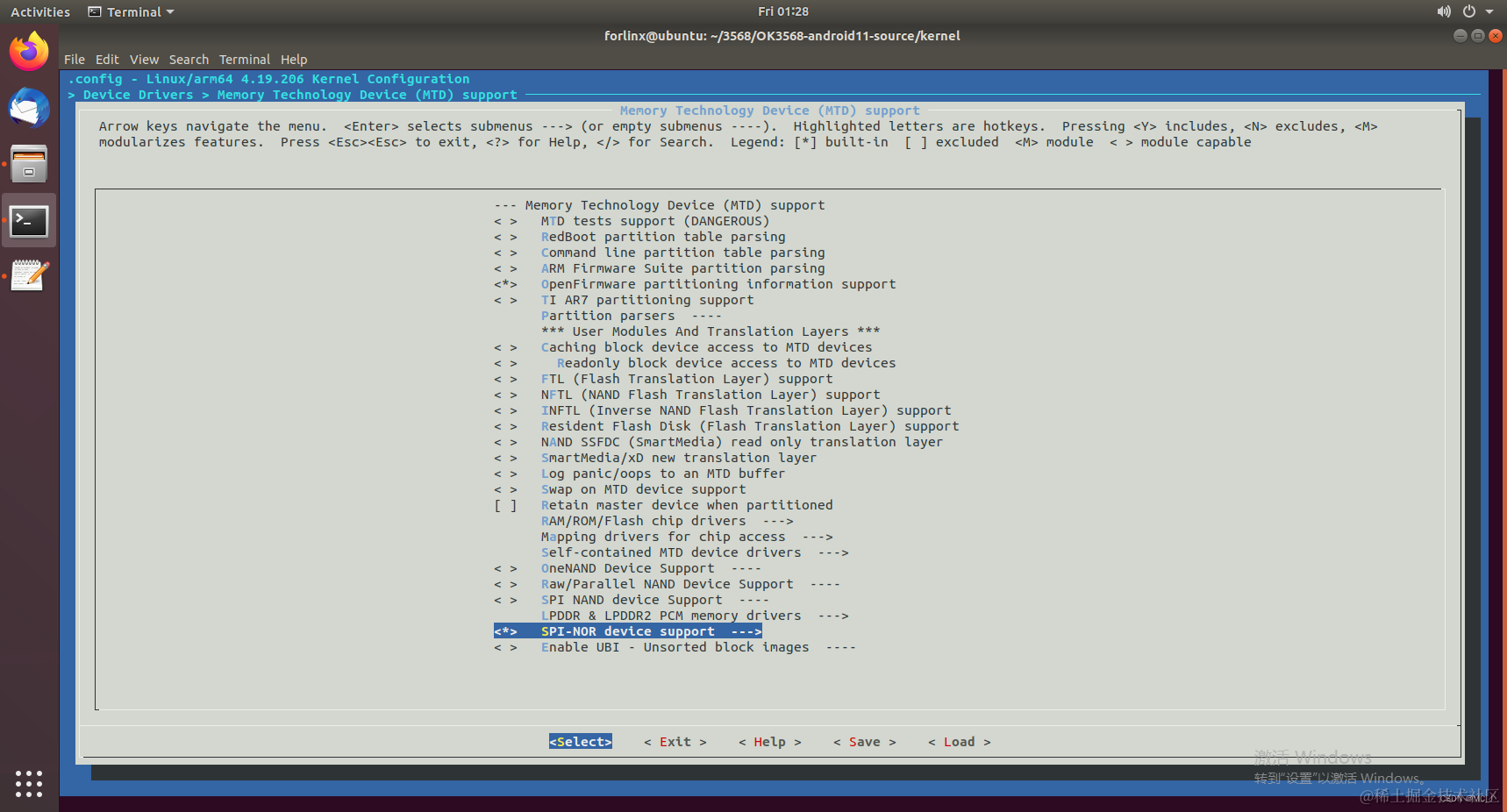
Task: Open the Help menu
Action: click(x=294, y=60)
